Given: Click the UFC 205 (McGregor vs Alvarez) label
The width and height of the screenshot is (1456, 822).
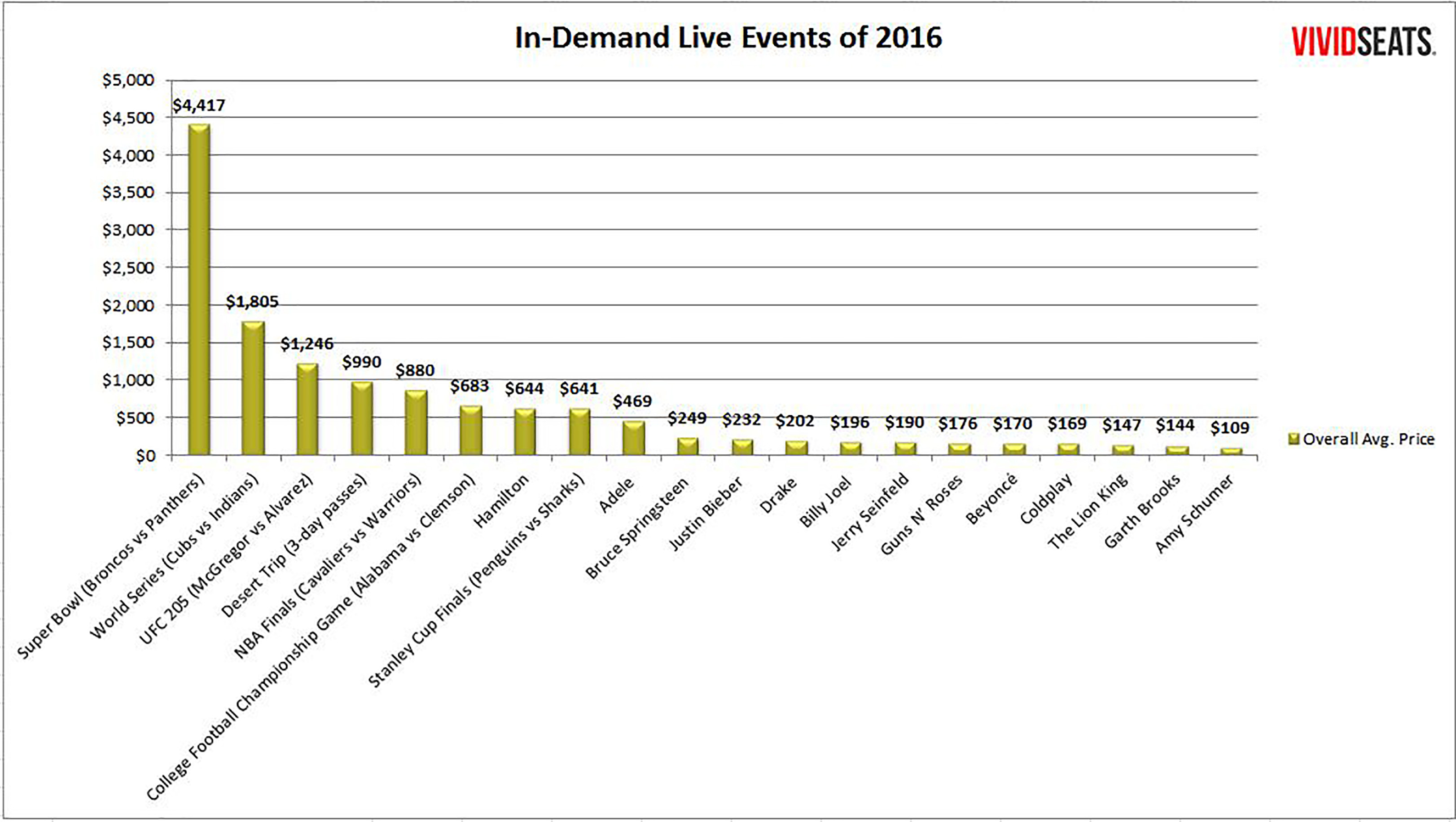Looking at the screenshot, I should tap(225, 560).
